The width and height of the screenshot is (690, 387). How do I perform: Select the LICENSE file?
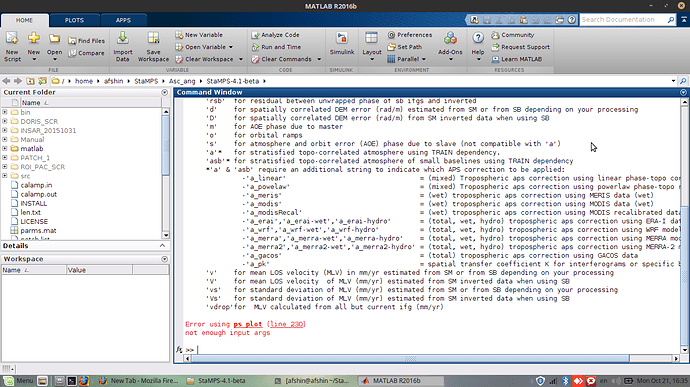[34, 221]
